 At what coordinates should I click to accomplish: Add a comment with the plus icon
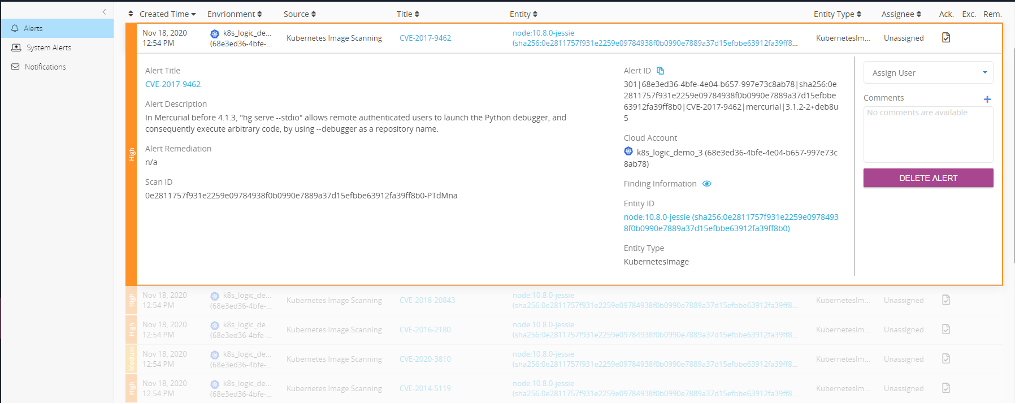coord(987,99)
